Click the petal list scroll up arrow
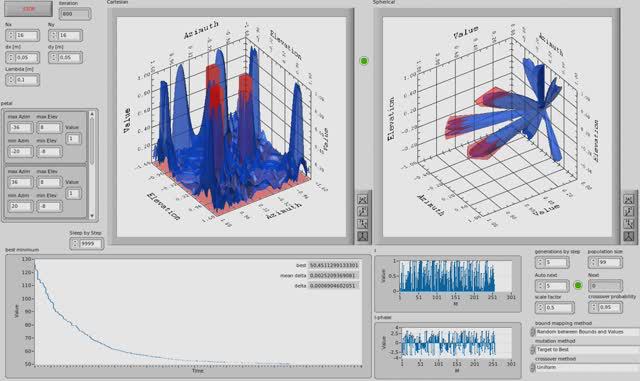 click(x=92, y=114)
